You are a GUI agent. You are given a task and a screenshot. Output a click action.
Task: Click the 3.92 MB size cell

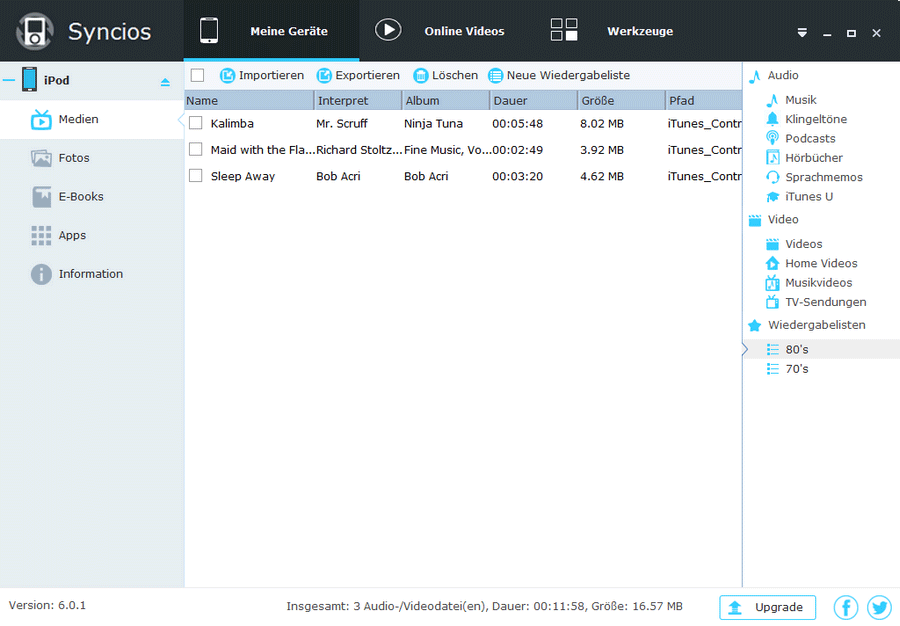(602, 150)
